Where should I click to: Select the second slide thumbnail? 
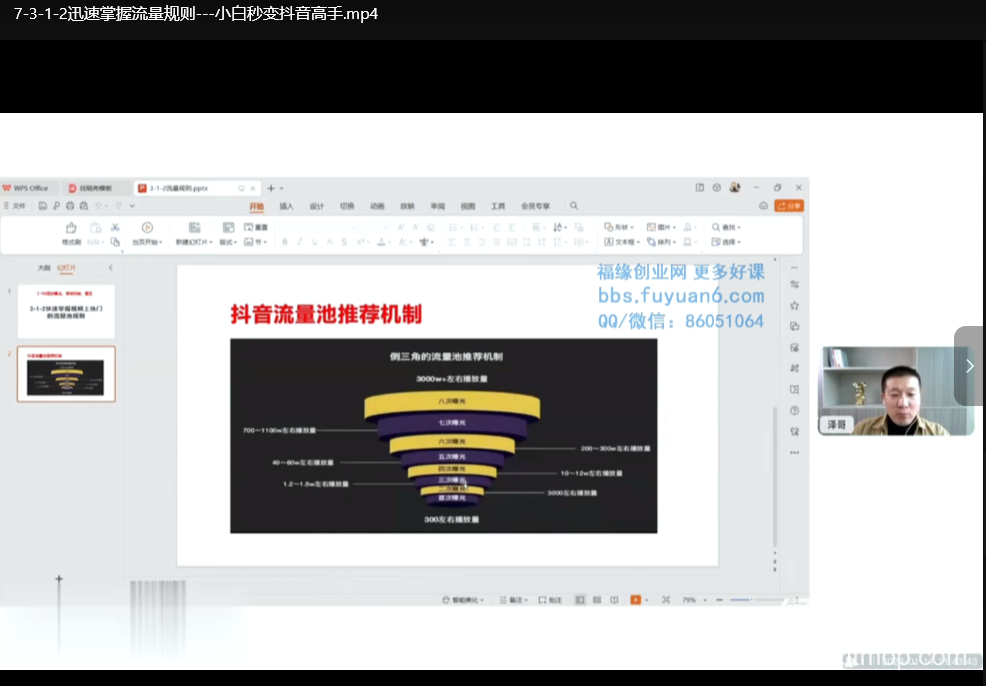click(67, 373)
